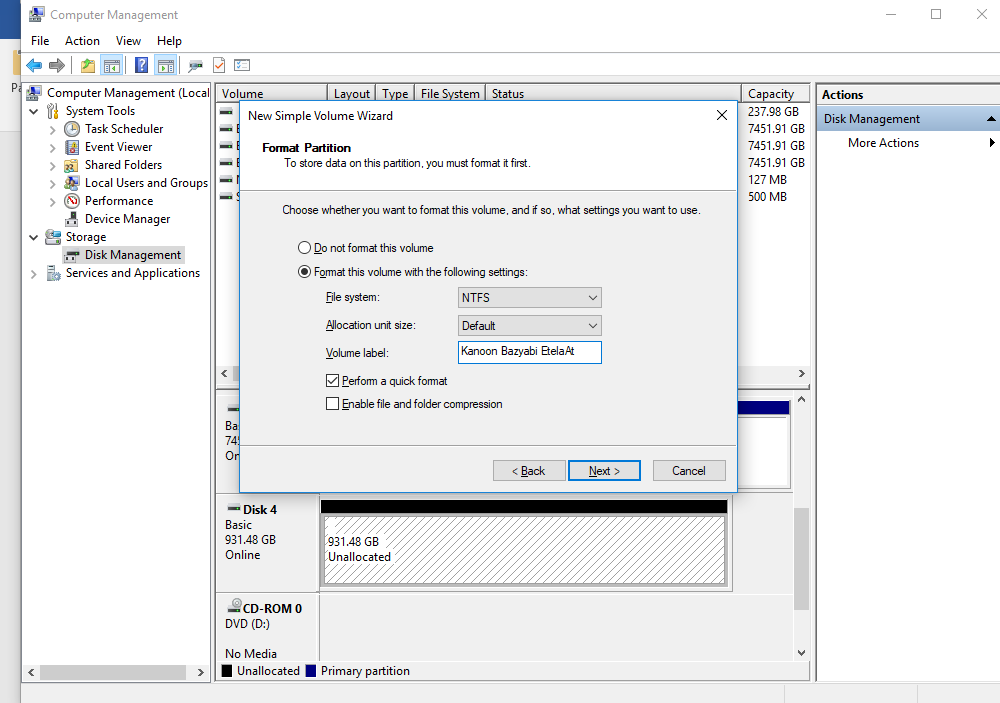
Task: Open the Action menu
Action: point(82,41)
